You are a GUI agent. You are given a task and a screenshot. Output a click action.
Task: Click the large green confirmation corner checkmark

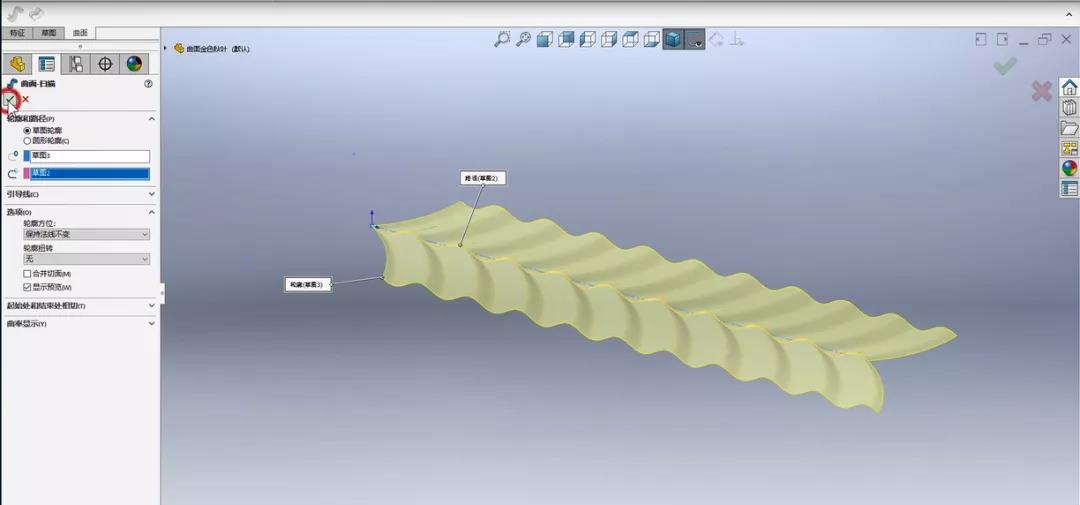(x=1005, y=66)
